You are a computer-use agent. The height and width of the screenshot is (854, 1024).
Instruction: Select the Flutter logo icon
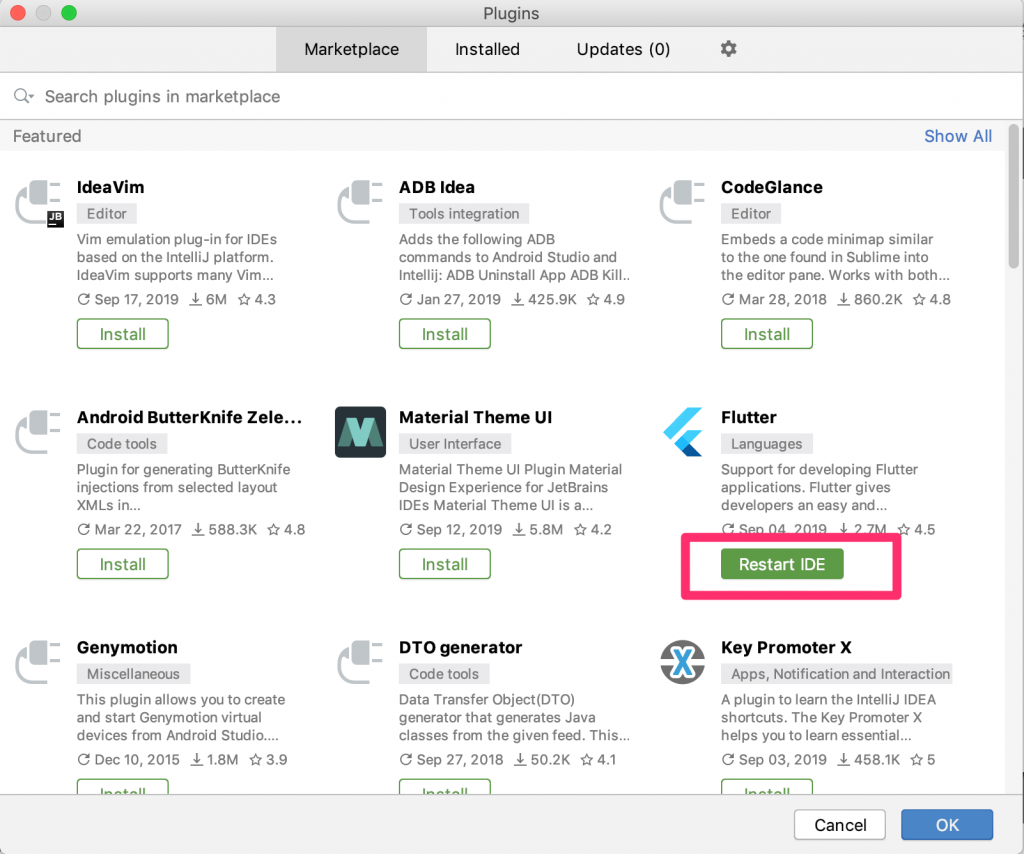(683, 432)
